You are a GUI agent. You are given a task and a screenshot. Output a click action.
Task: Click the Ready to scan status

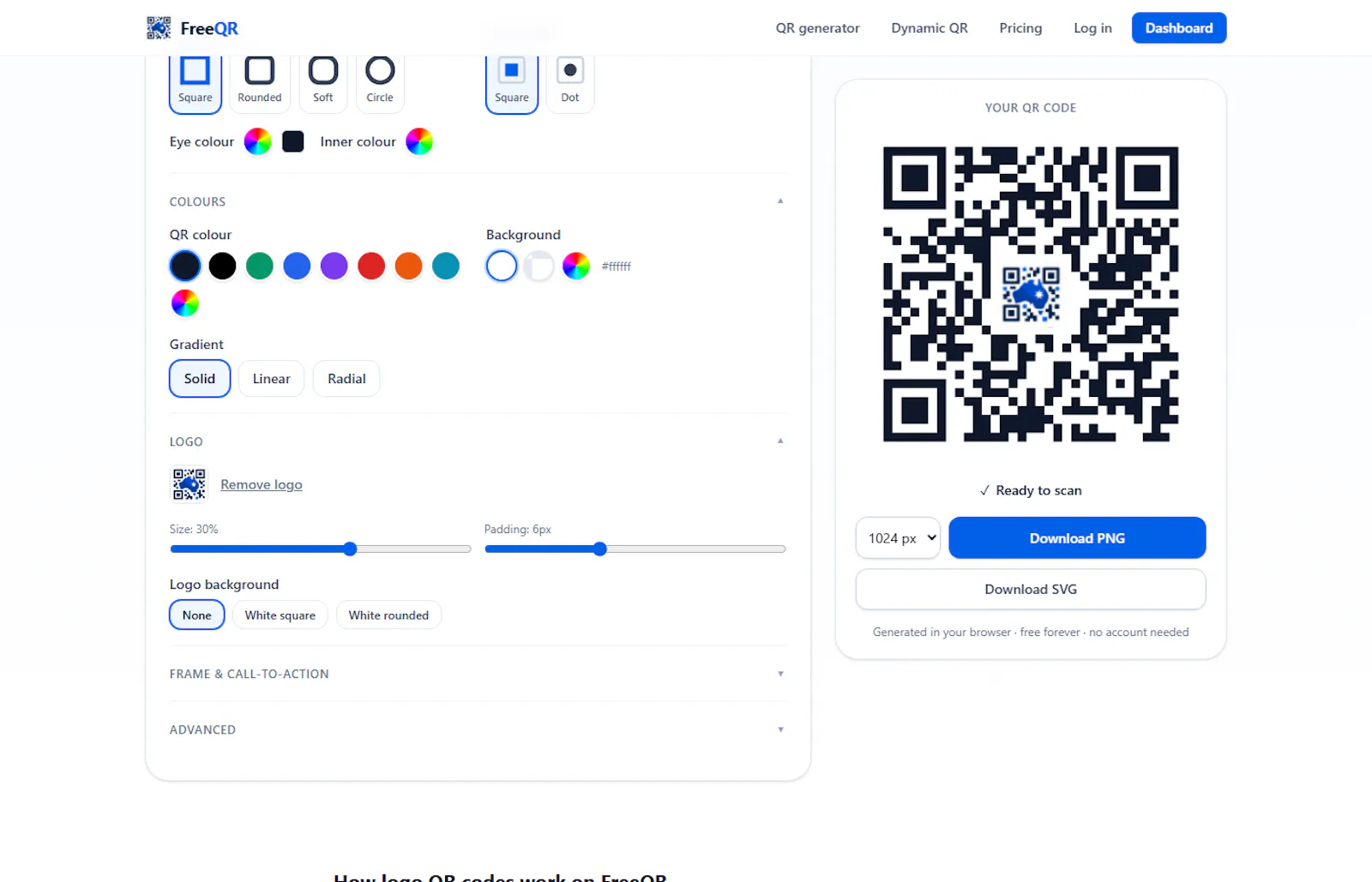1031,490
